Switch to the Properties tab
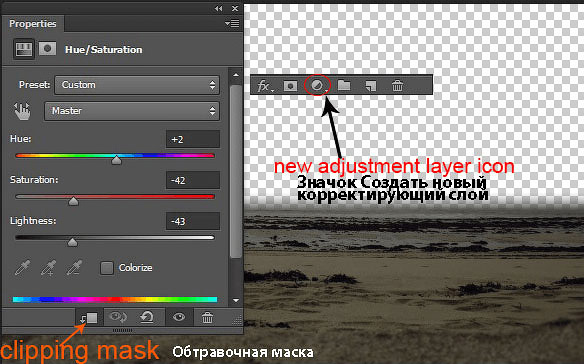The height and width of the screenshot is (364, 584). coord(33,24)
